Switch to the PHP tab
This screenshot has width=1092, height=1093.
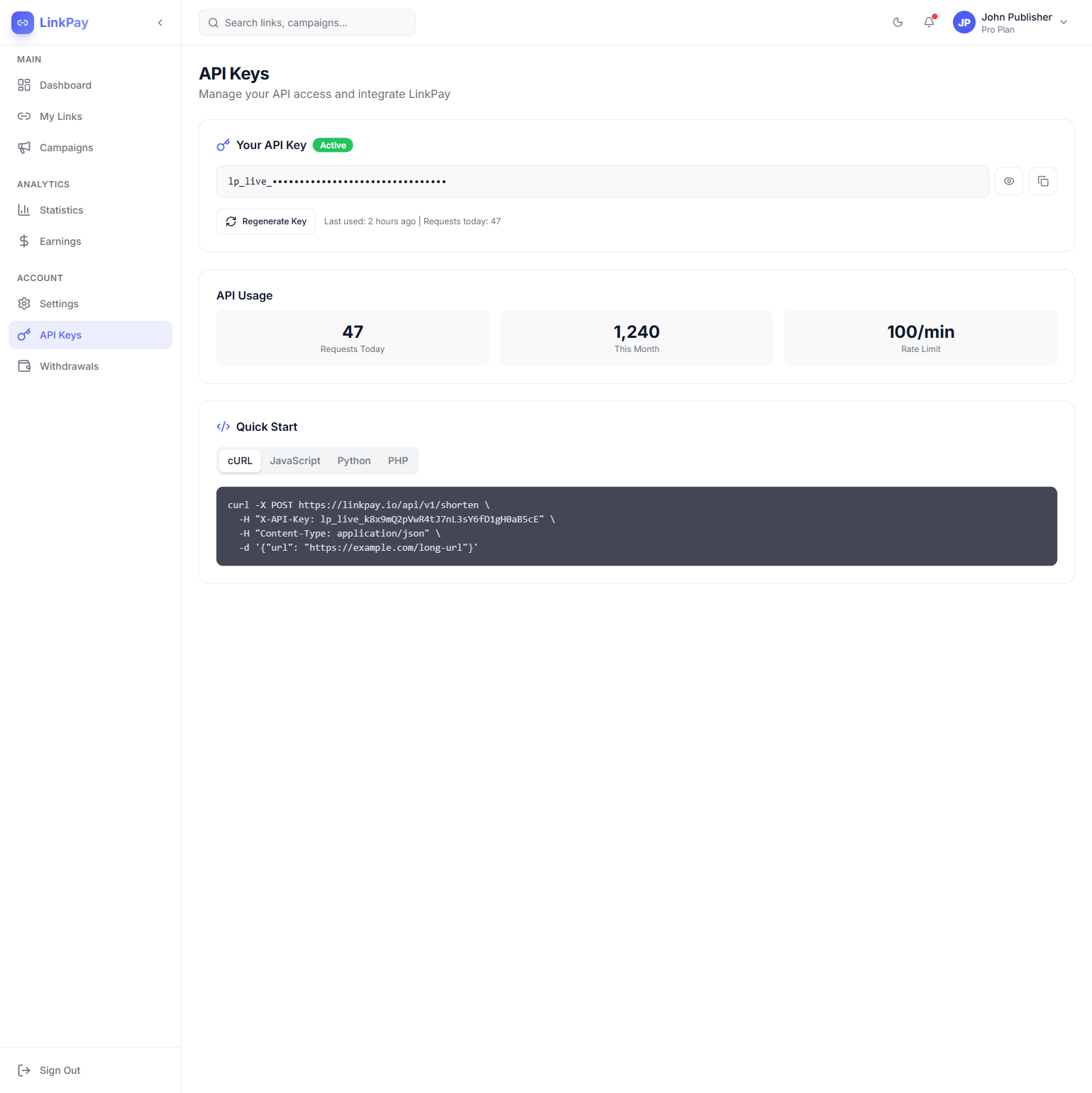coord(398,461)
